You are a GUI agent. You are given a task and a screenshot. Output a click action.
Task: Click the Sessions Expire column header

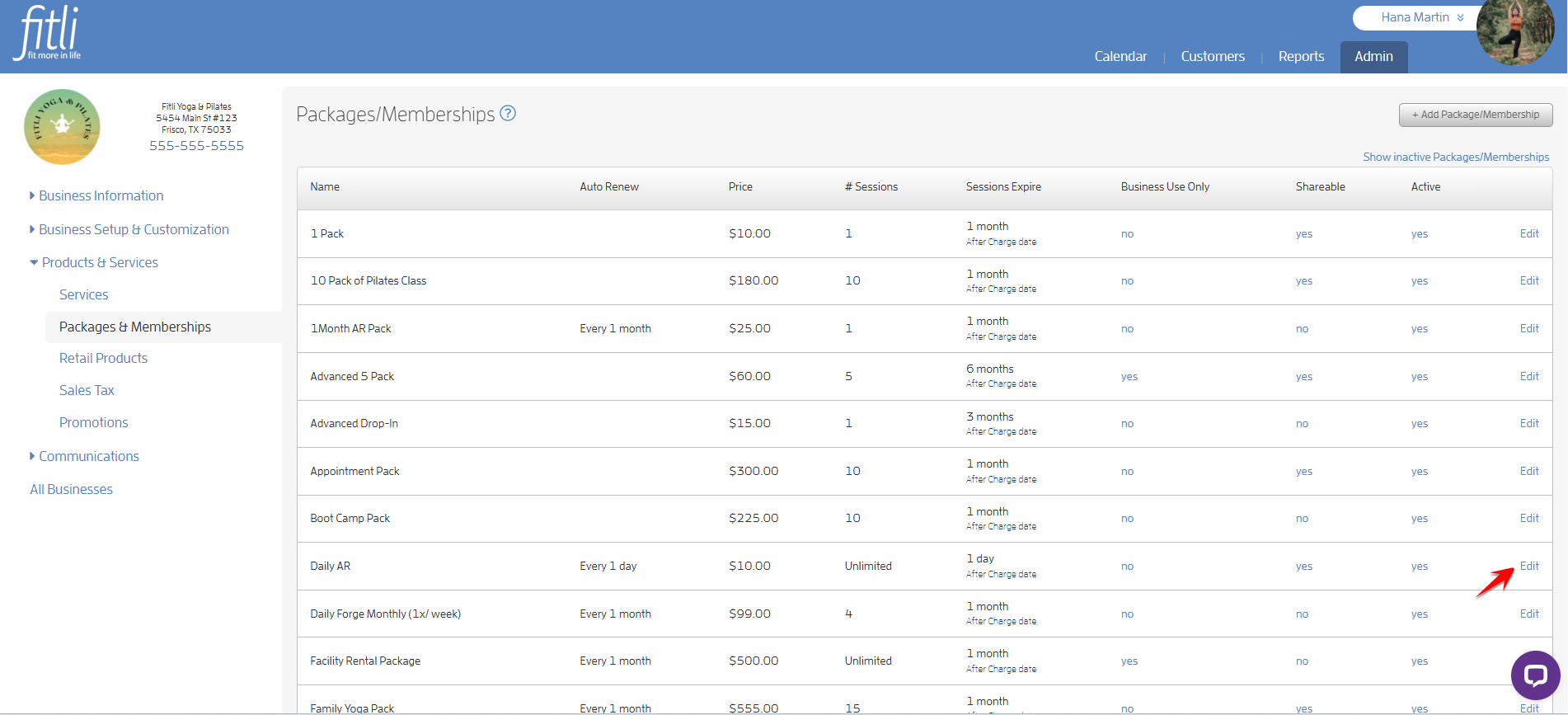pyautogui.click(x=1003, y=186)
